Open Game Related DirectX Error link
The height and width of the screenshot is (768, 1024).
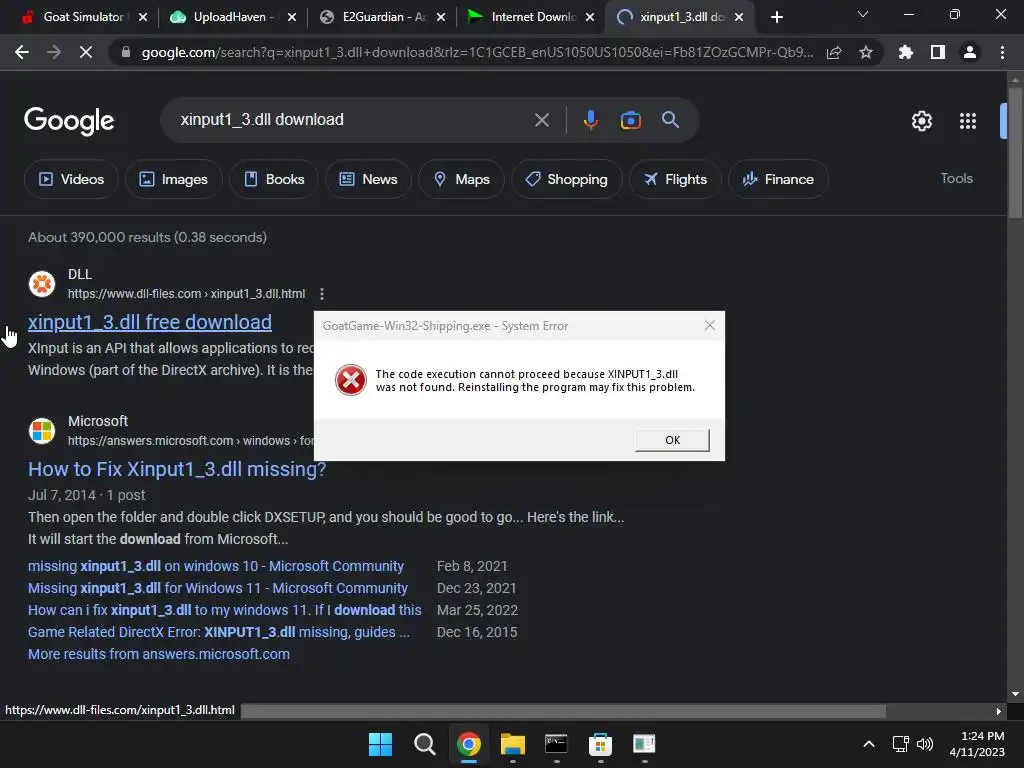click(219, 632)
